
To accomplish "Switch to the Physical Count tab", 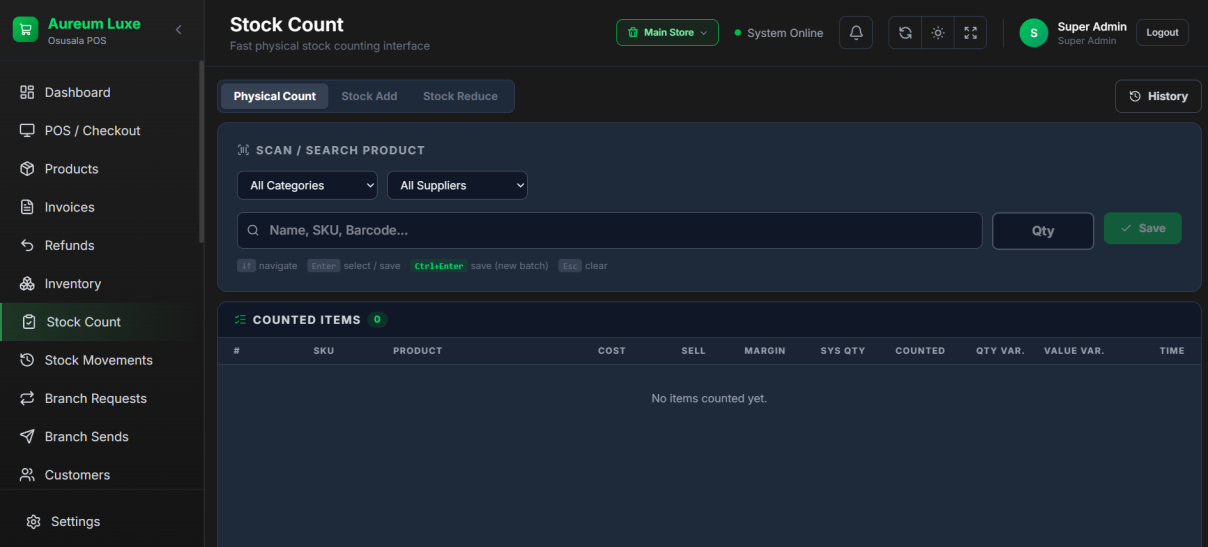I will tap(274, 96).
